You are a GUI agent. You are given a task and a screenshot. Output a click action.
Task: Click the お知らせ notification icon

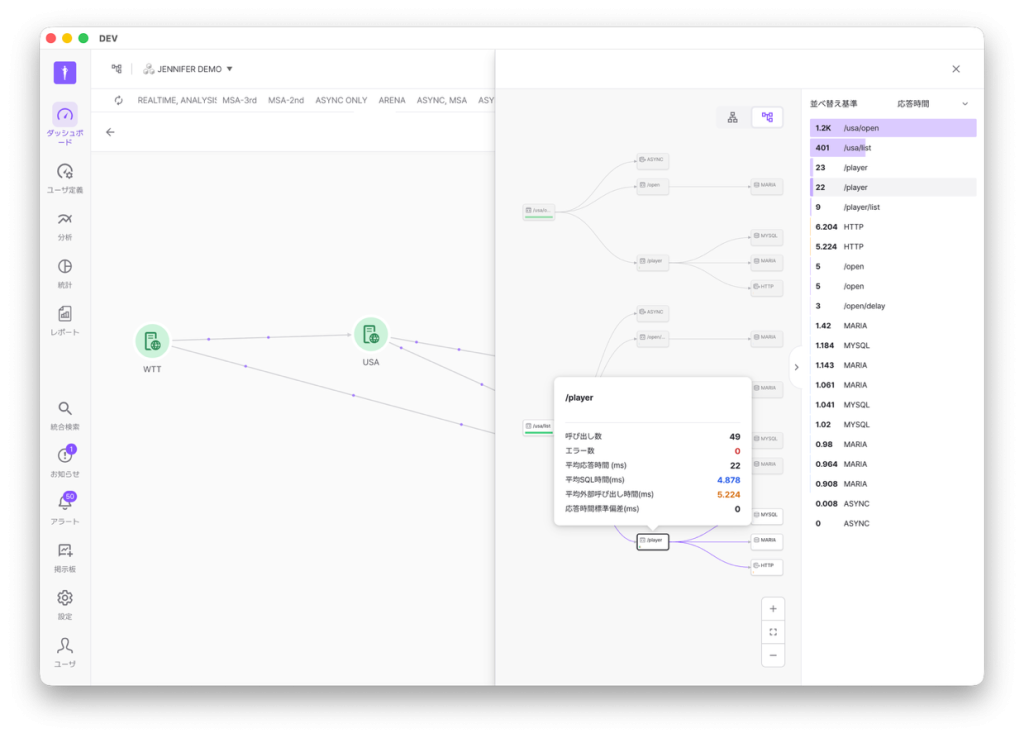point(64,456)
